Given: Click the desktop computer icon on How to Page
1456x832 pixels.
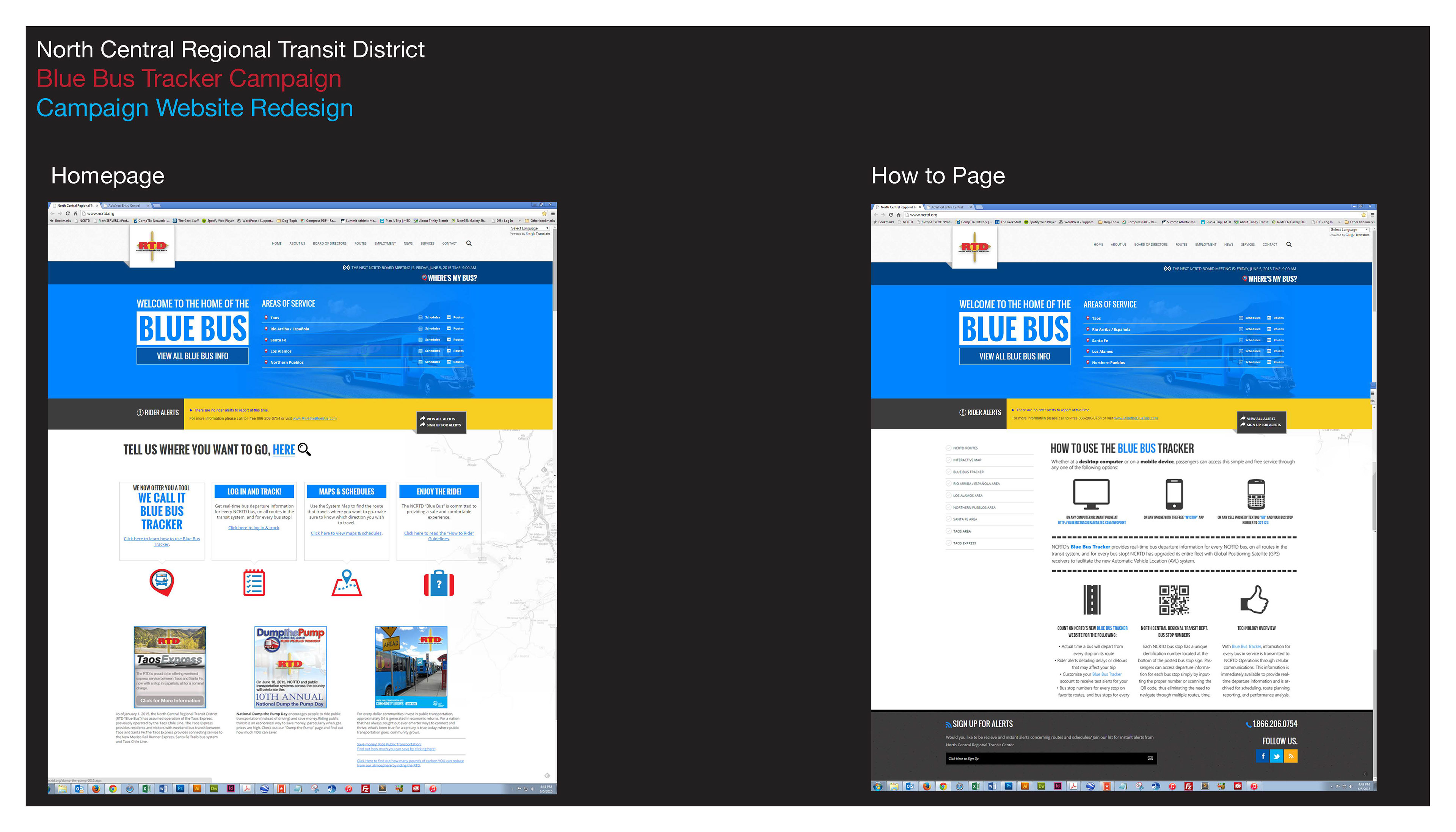Looking at the screenshot, I should [x=1091, y=495].
